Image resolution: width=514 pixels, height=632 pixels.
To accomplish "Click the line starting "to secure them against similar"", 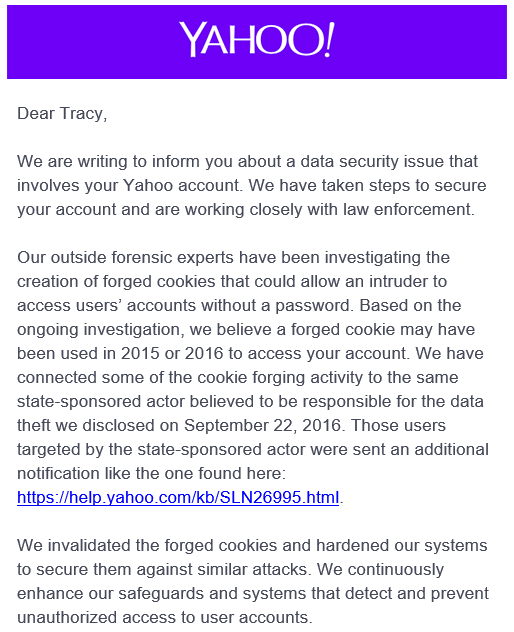I will tap(230, 570).
